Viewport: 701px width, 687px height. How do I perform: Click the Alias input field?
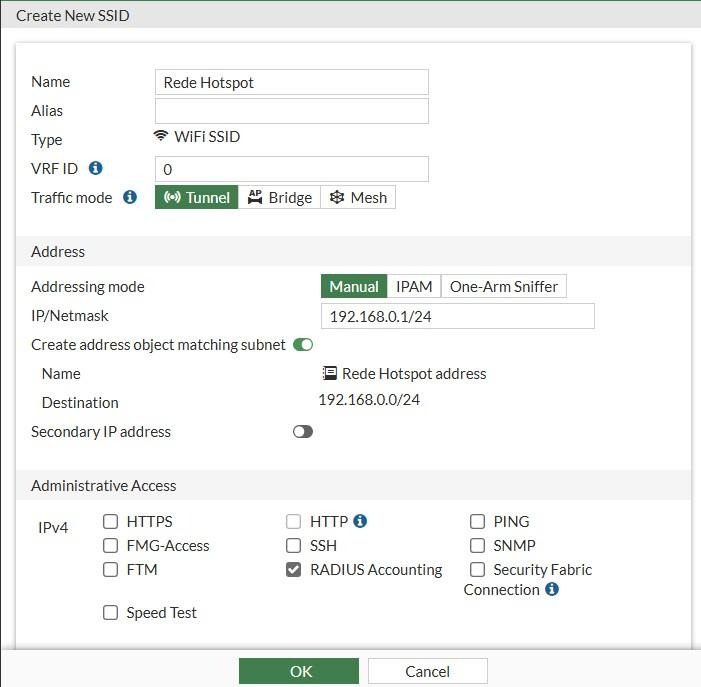pyautogui.click(x=292, y=111)
